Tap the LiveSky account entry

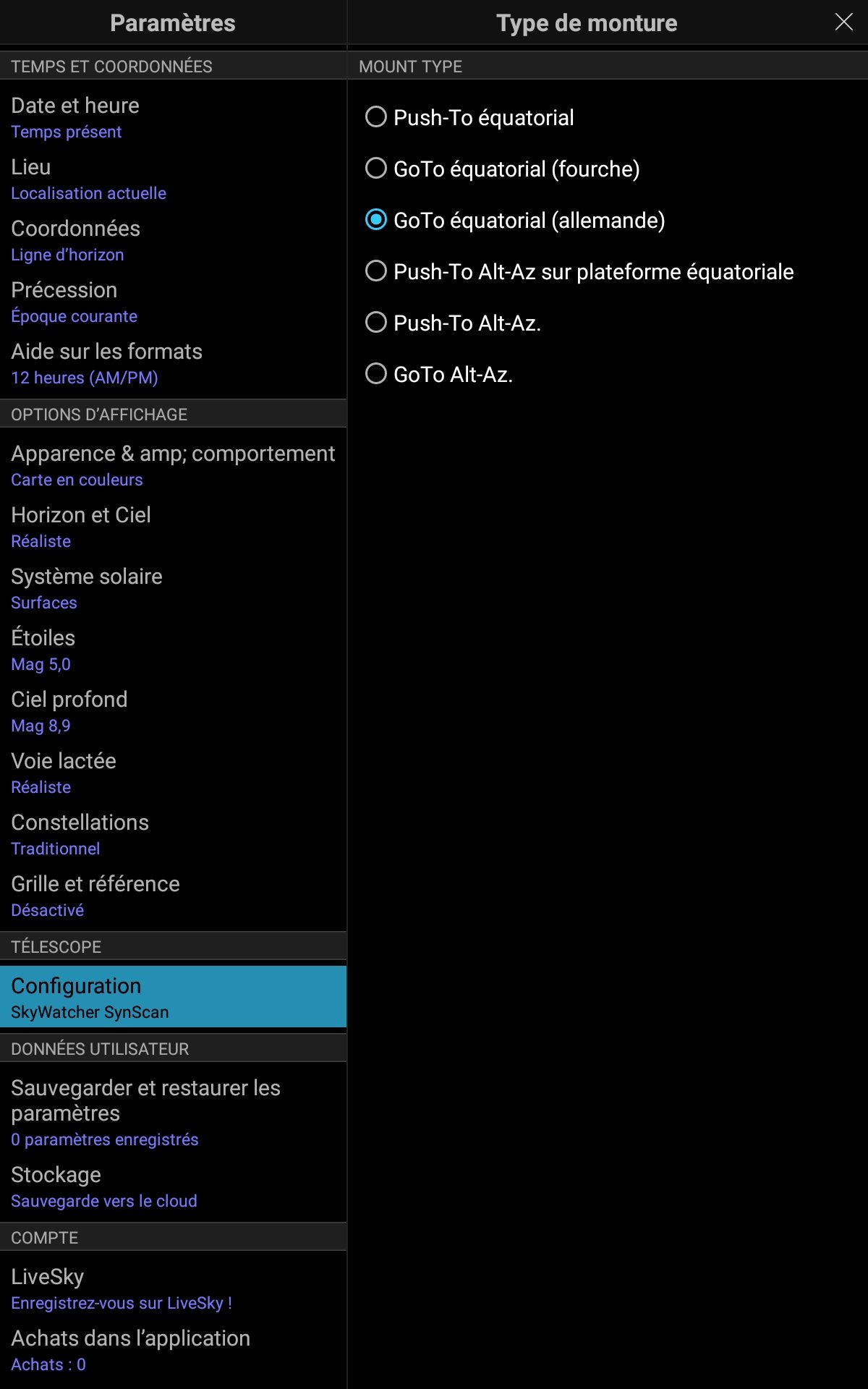click(x=174, y=1288)
